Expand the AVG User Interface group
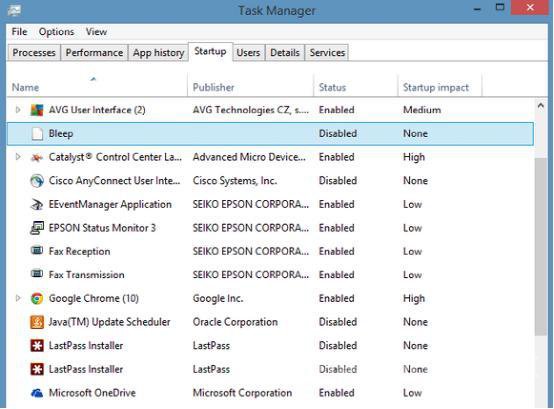The width and height of the screenshot is (554, 409). [x=18, y=110]
